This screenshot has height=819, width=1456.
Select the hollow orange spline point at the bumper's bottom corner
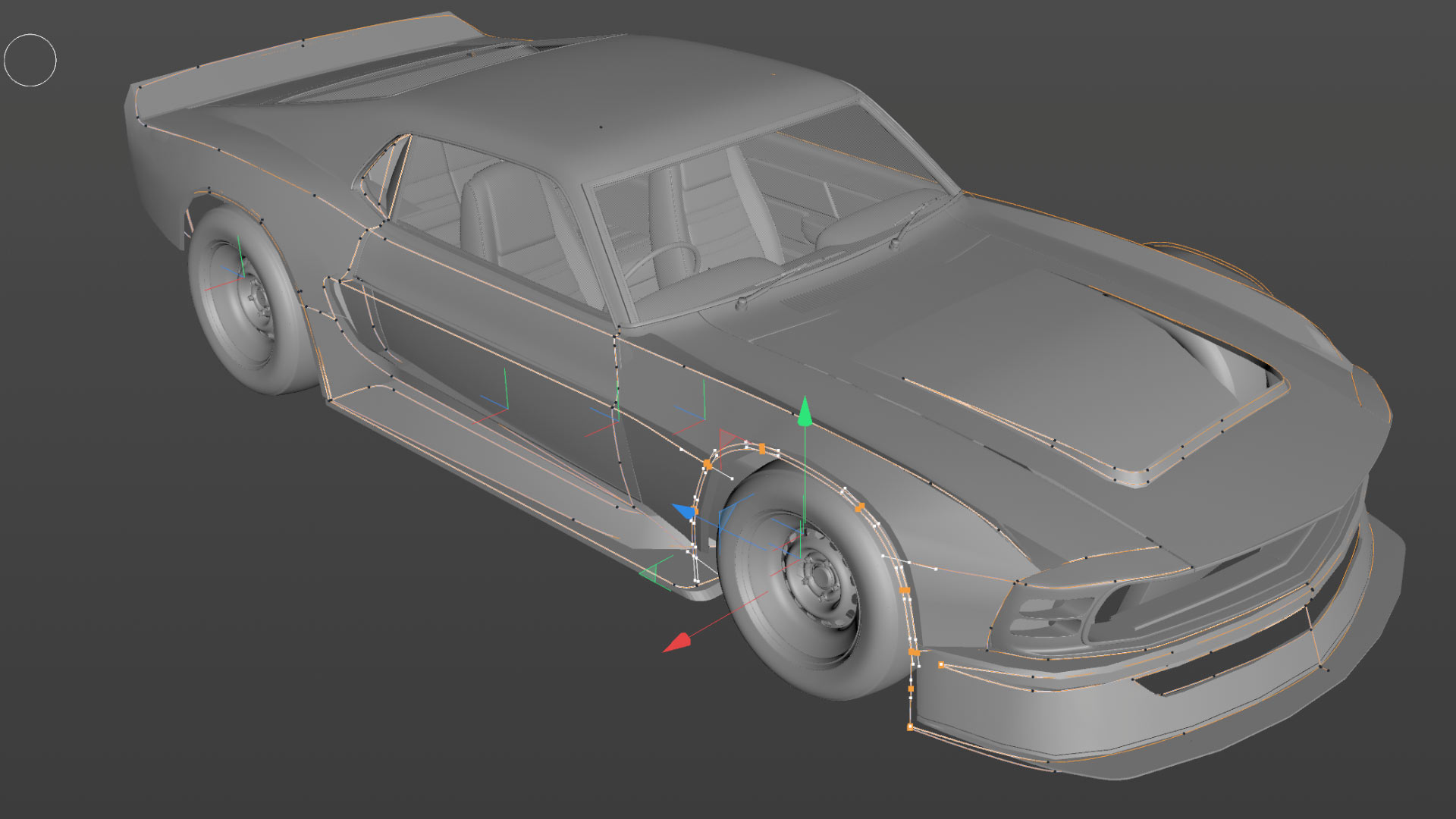pos(910,727)
